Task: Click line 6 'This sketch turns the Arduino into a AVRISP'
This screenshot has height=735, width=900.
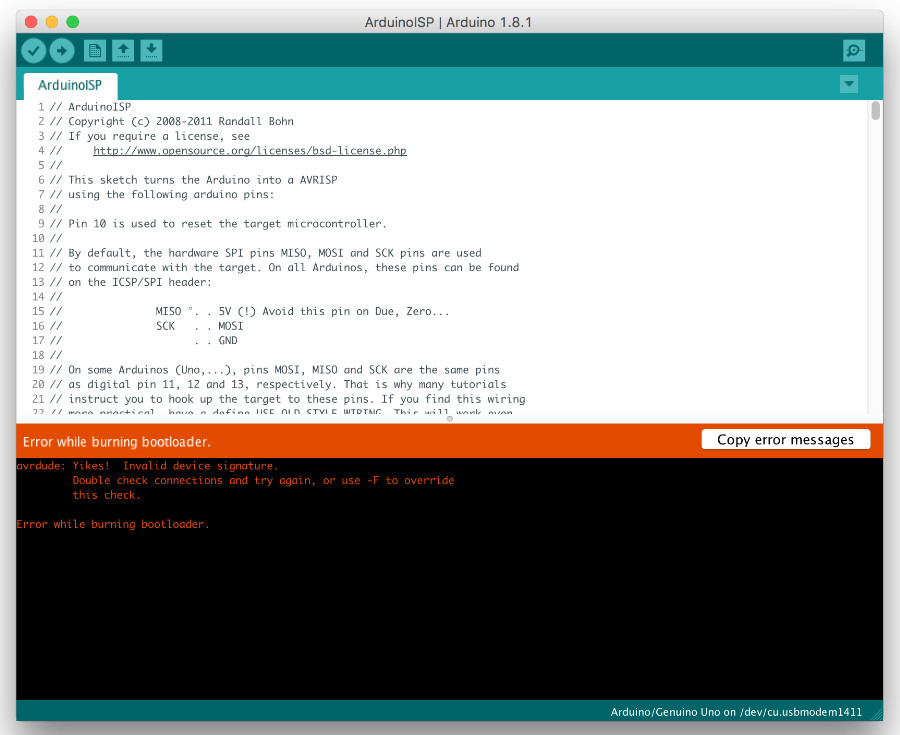Action: pos(193,180)
